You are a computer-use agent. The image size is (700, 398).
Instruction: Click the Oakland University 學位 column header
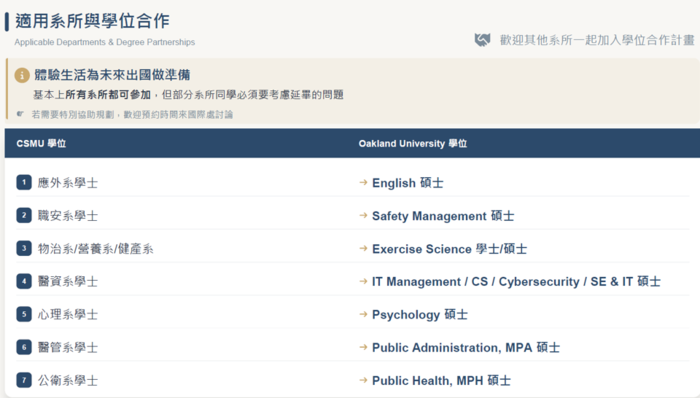tap(412, 144)
